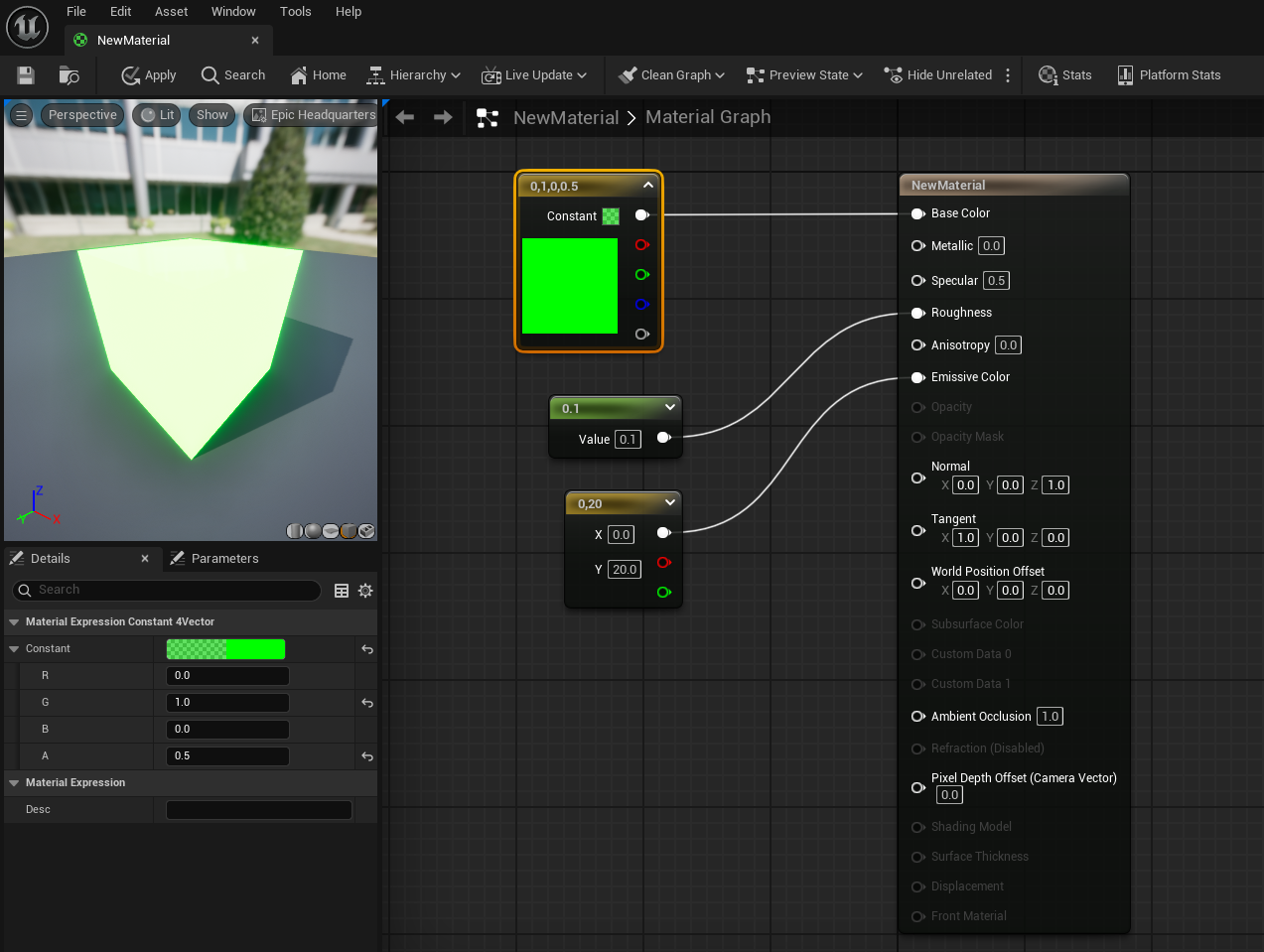Click small Constant color swatch on node

point(611,216)
